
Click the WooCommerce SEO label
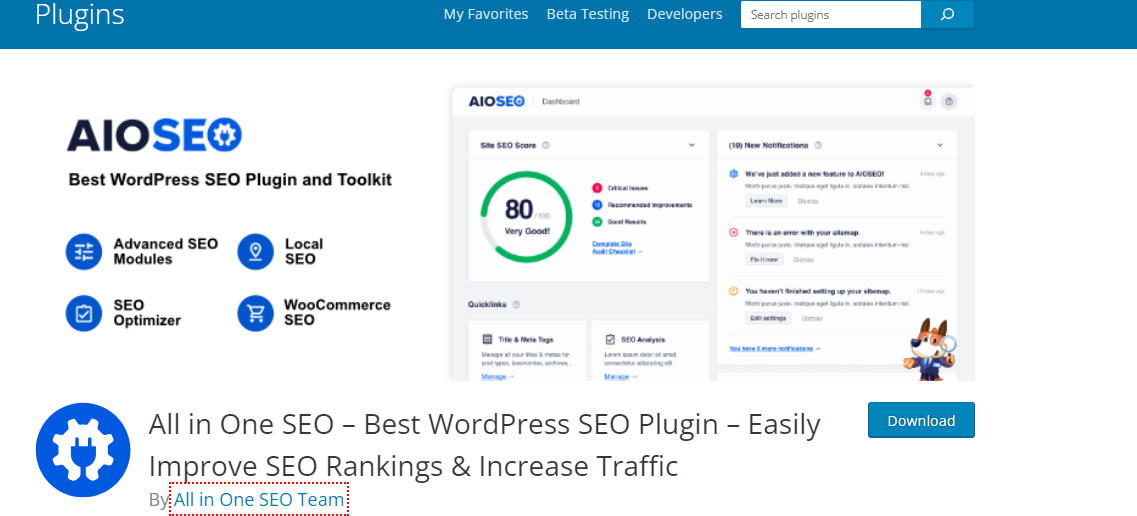tap(337, 312)
